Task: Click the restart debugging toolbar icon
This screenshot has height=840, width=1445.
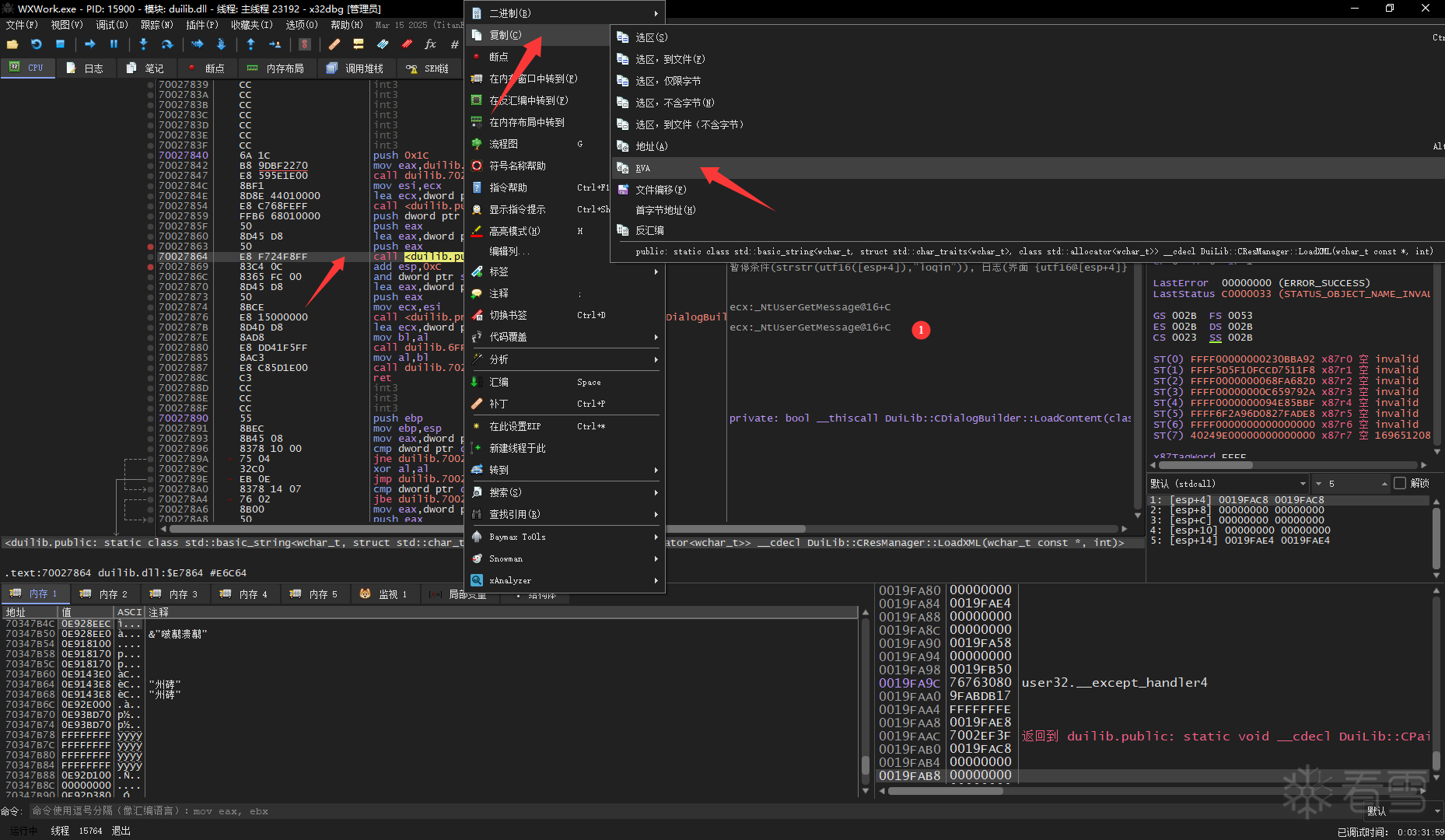Action: pos(36,44)
